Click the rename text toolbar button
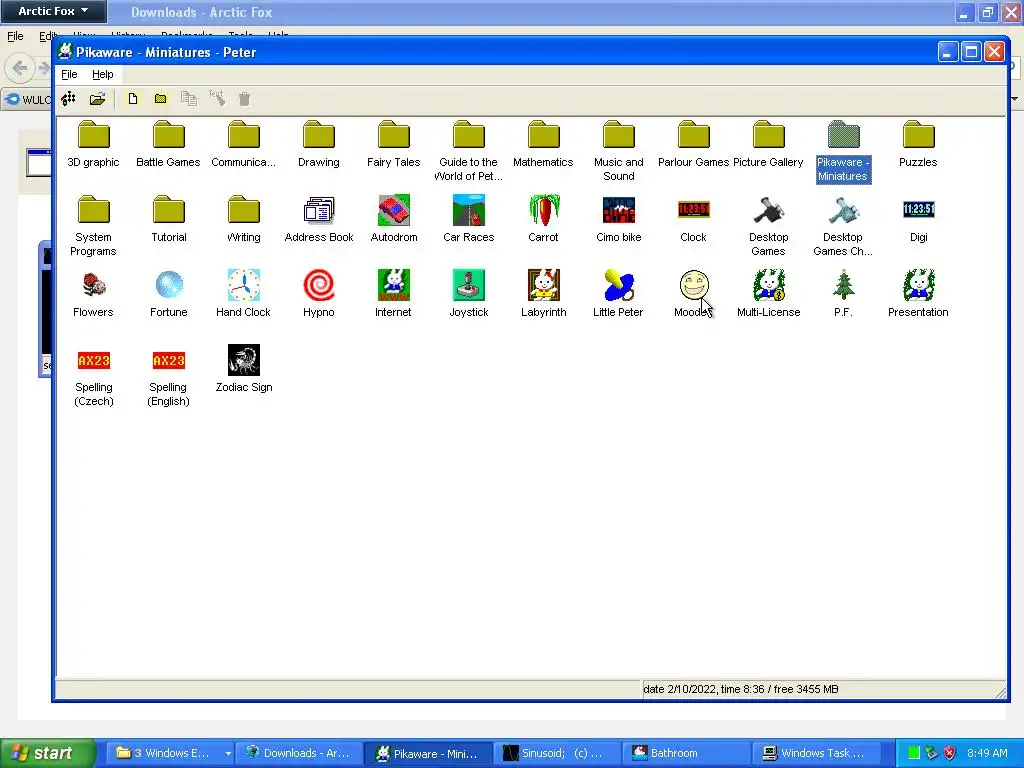 tap(217, 99)
